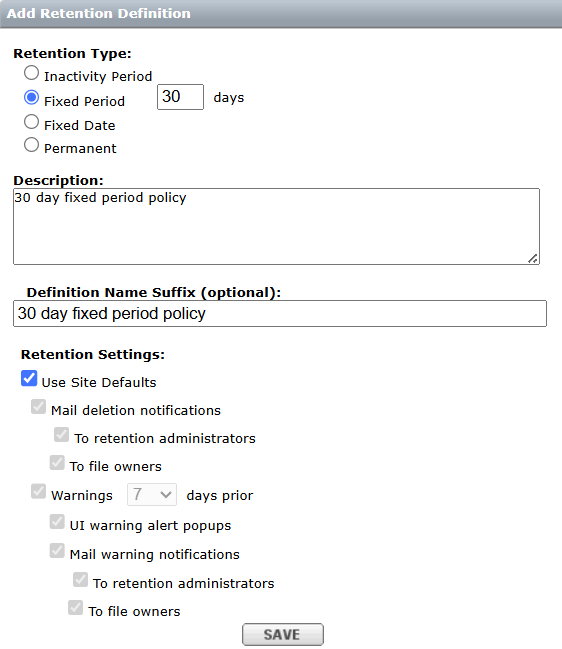The width and height of the screenshot is (562, 649).
Task: Select the Inactivity Period radio button
Action: [31, 73]
